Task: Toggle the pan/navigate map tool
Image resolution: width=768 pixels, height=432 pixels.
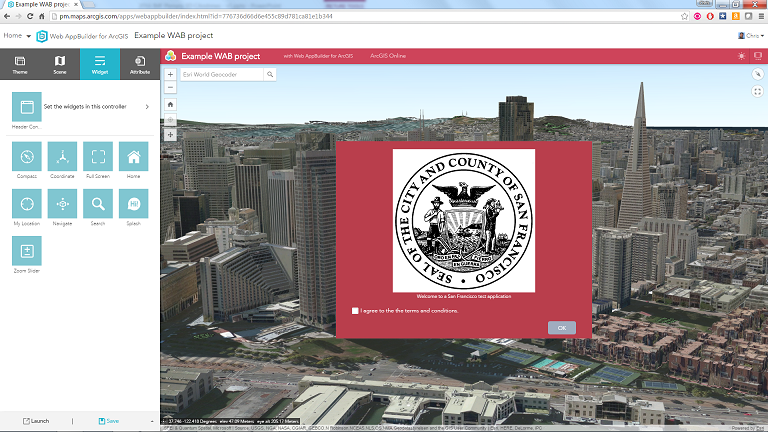Action: (x=170, y=135)
